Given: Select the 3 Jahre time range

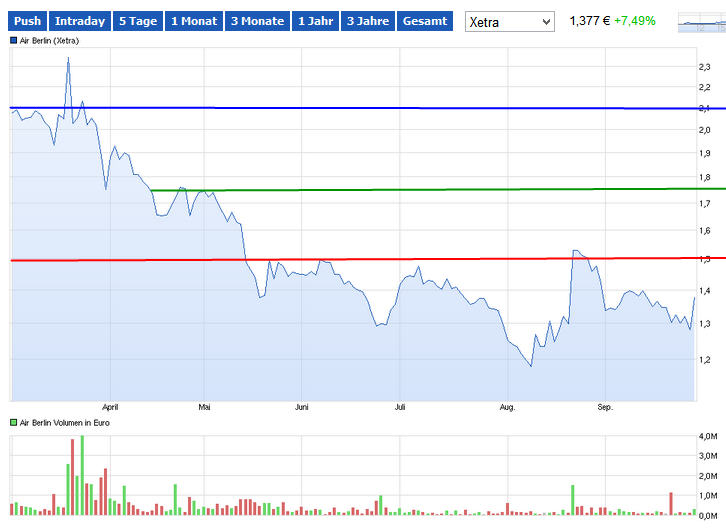Looking at the screenshot, I should coord(368,21).
